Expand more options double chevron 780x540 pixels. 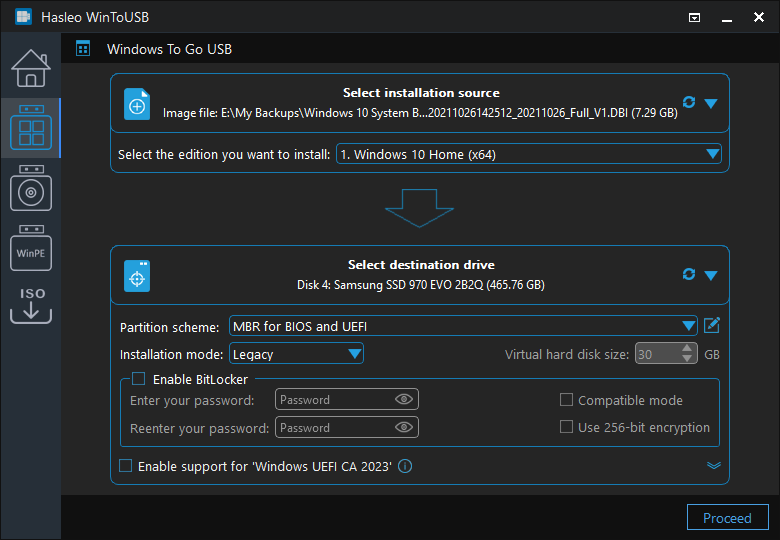coord(714,465)
